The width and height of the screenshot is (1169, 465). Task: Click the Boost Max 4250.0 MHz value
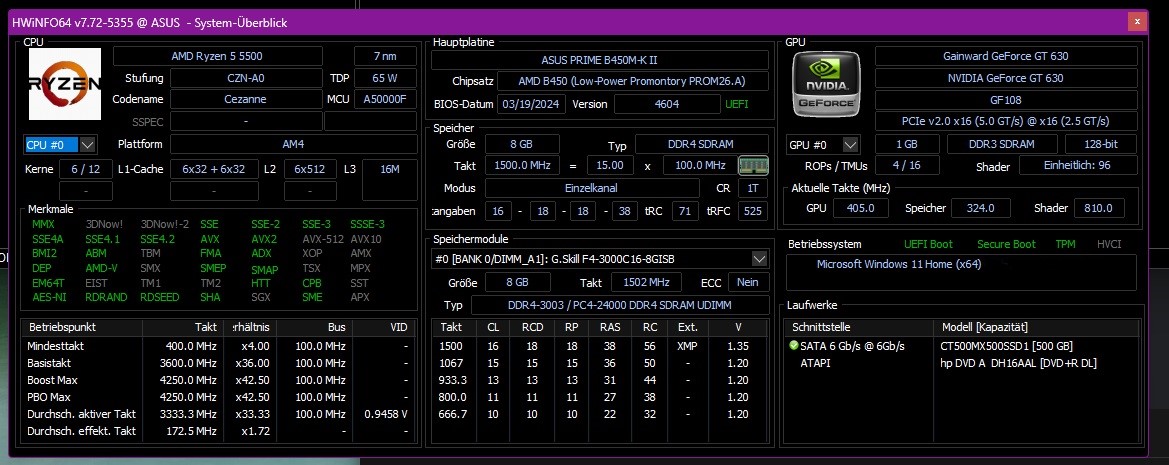point(191,380)
